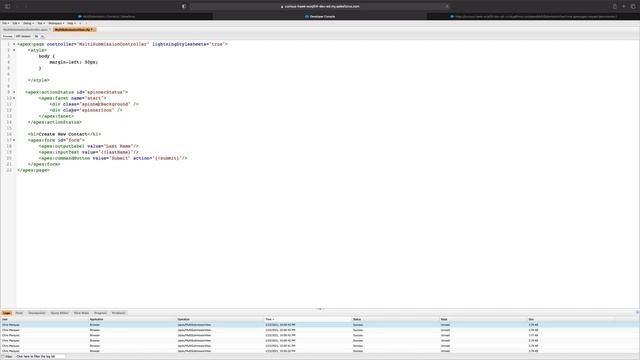Switch to the Progress panel tab

[x=100, y=313]
